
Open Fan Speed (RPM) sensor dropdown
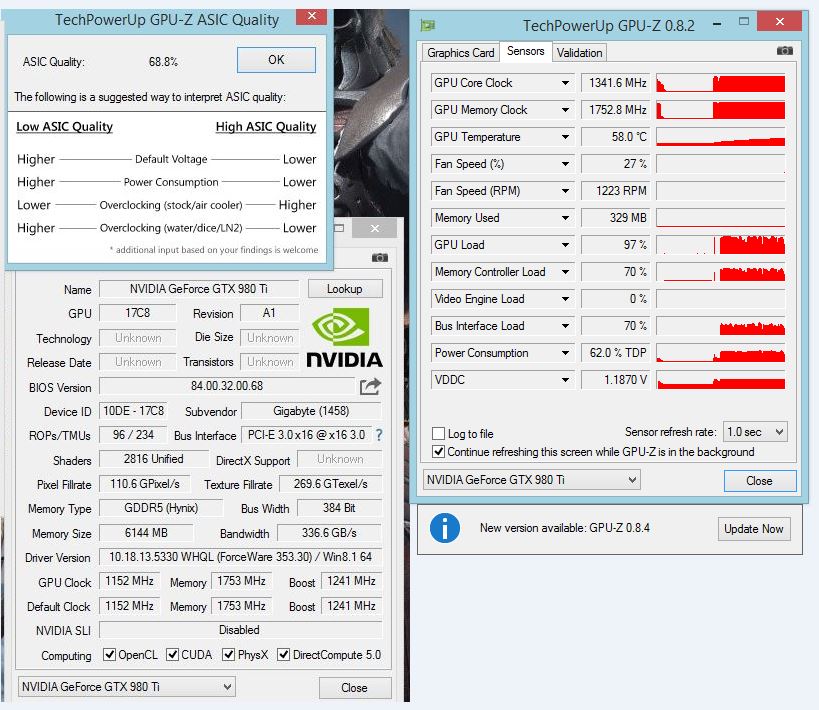tap(565, 191)
